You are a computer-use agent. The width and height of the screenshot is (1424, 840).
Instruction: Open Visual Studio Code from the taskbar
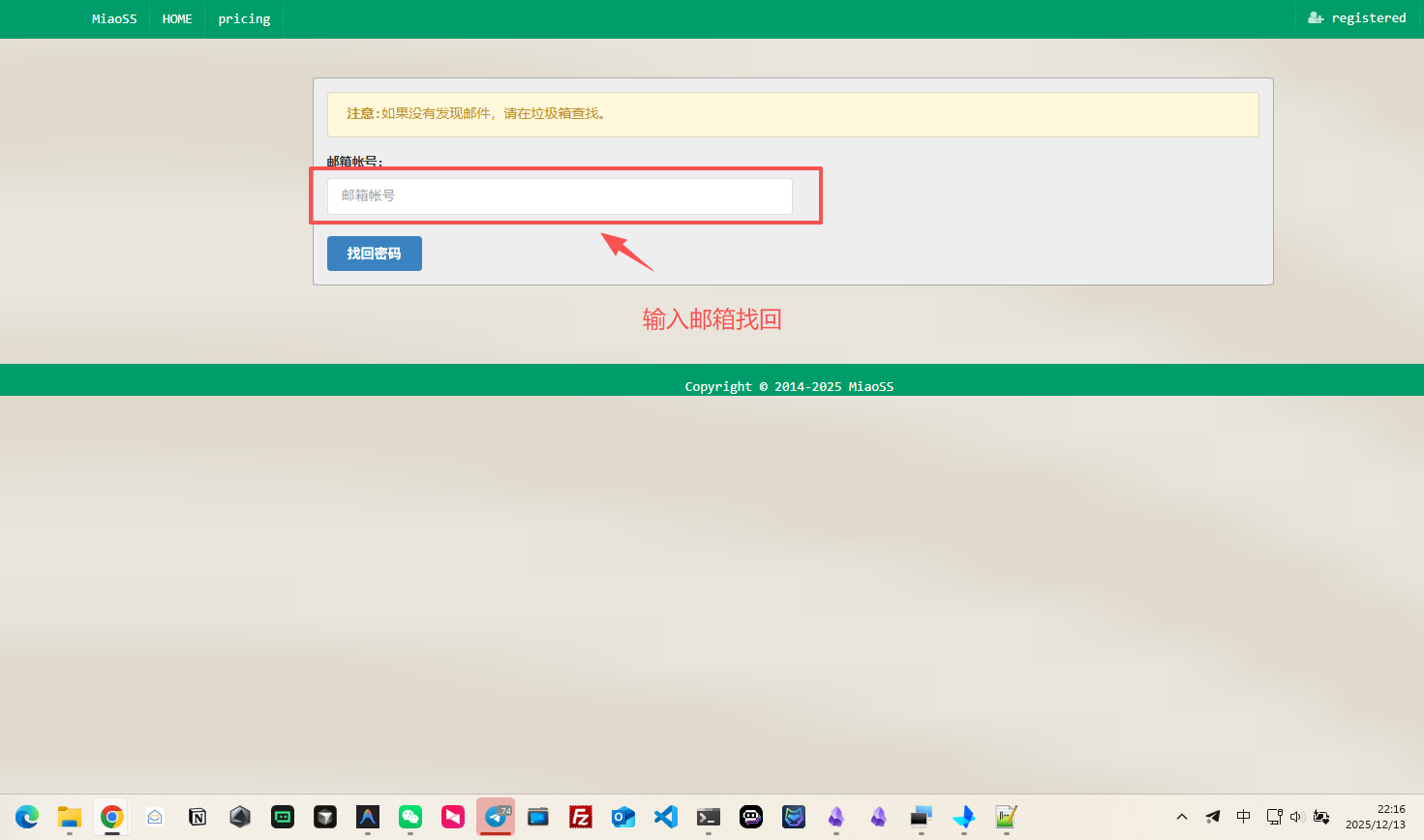pos(666,817)
